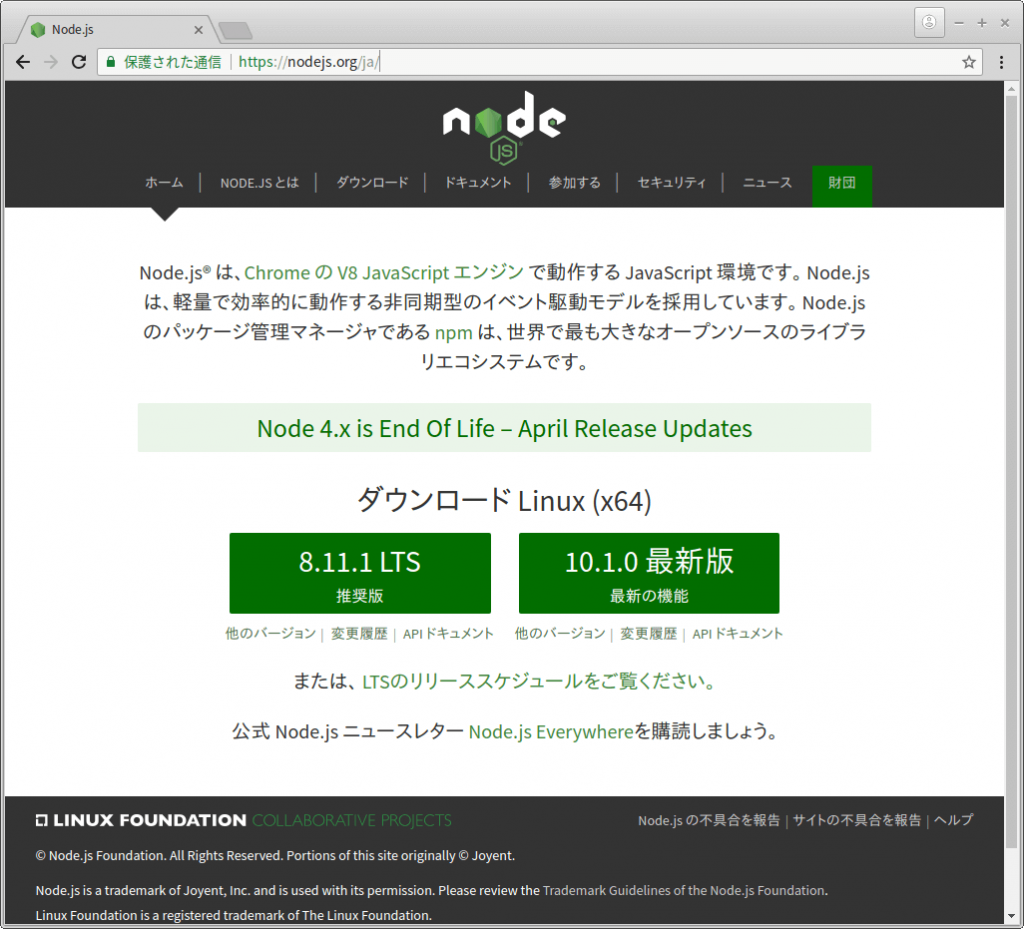The width and height of the screenshot is (1024, 929).
Task: Open API ドキュメント under 10.1.0 最新版
Action: [x=737, y=633]
